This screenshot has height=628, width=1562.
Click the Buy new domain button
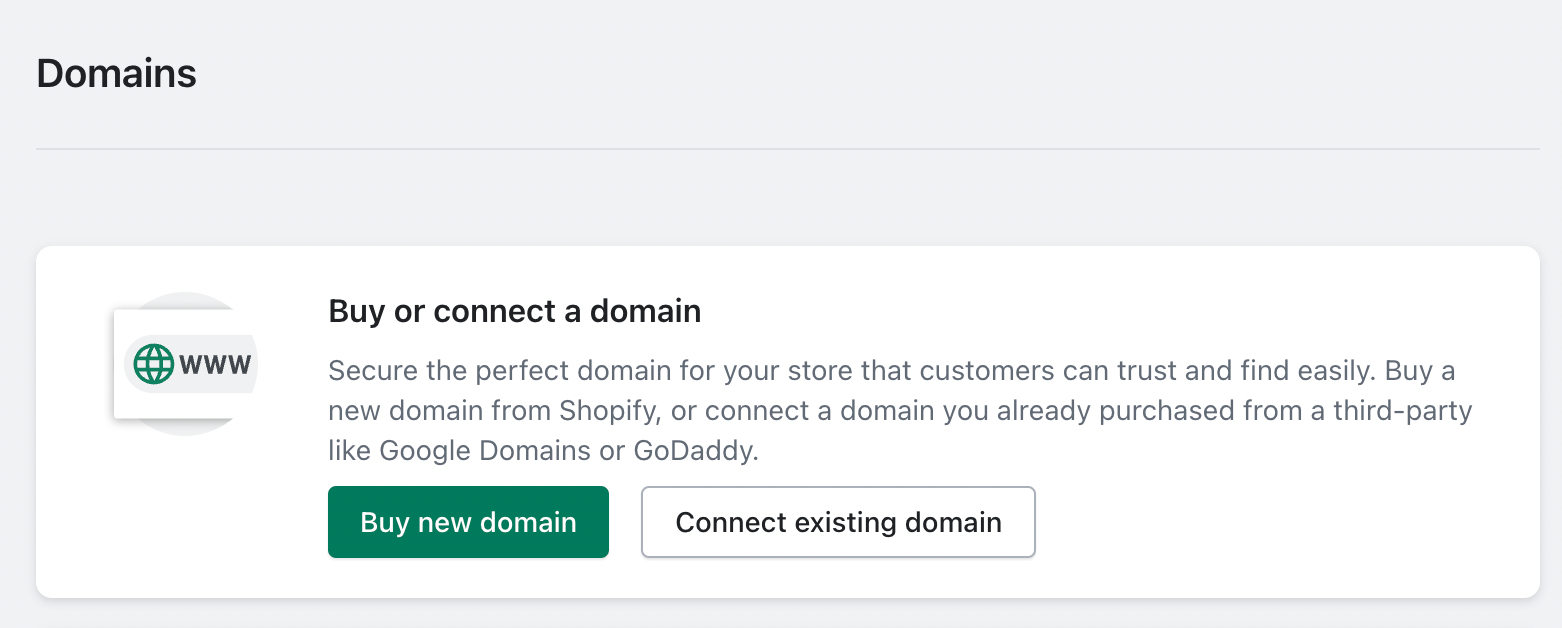coord(468,522)
